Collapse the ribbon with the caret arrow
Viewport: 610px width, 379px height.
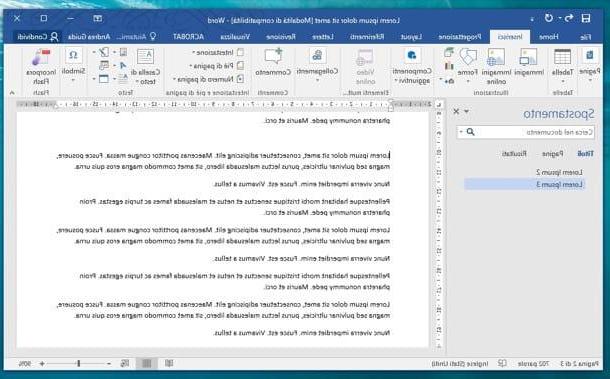(12, 93)
